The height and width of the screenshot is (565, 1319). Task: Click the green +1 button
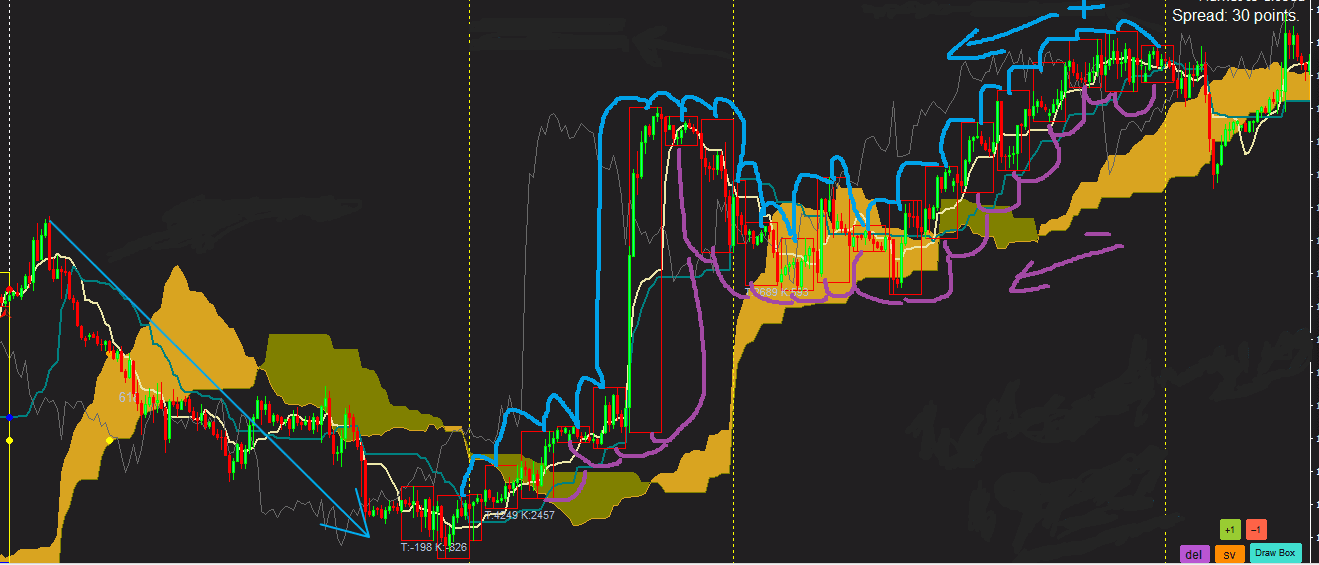1230,529
